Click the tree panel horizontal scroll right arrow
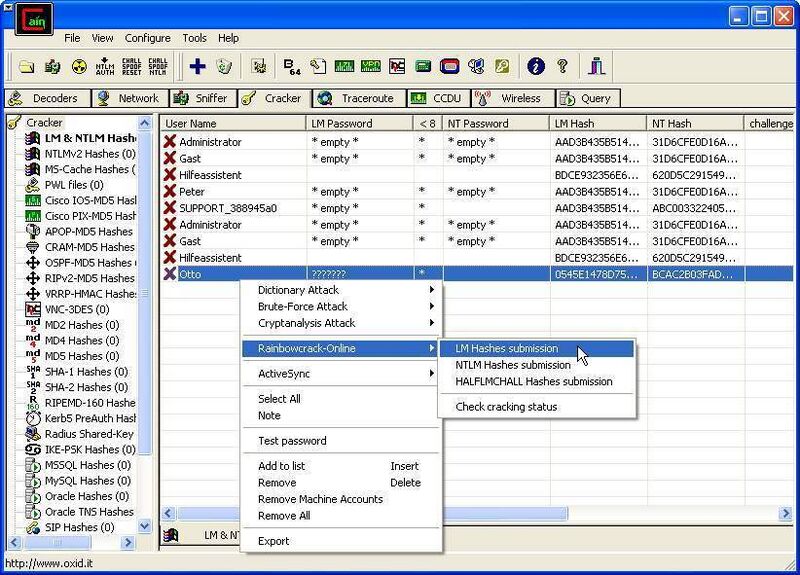 click(x=128, y=543)
